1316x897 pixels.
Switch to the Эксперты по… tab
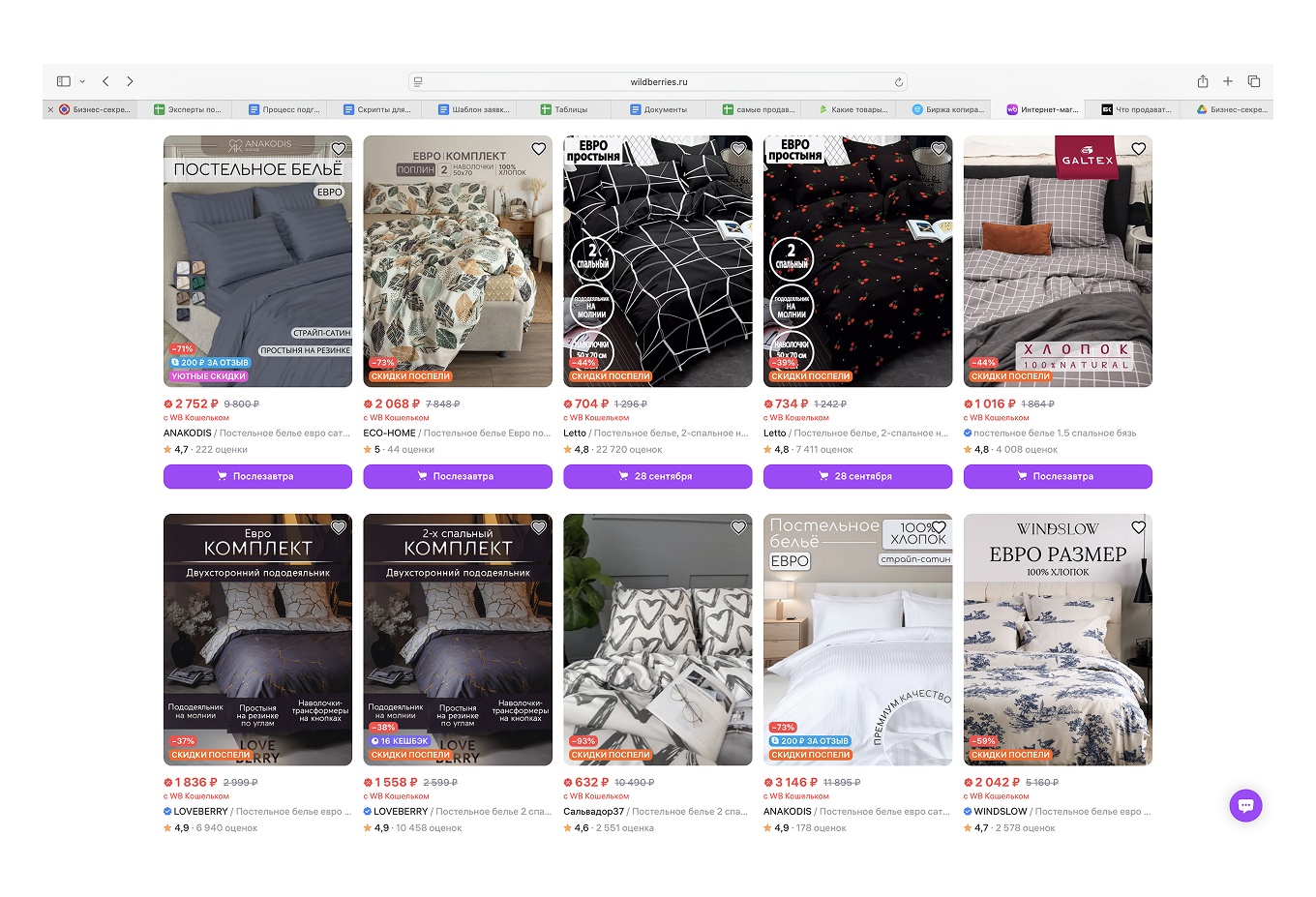[186, 109]
